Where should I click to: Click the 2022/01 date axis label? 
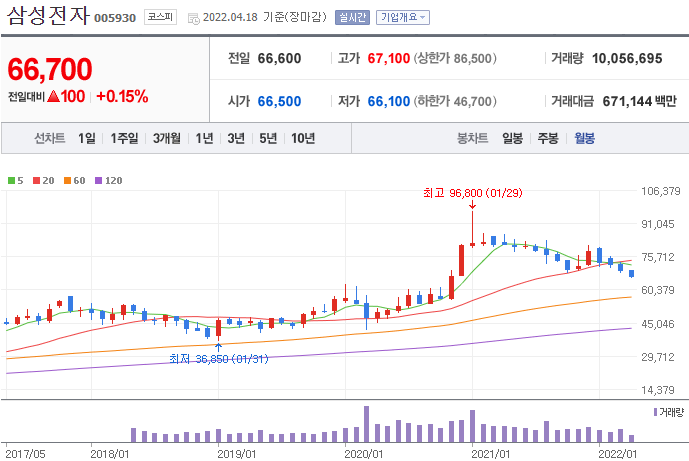[x=617, y=454]
